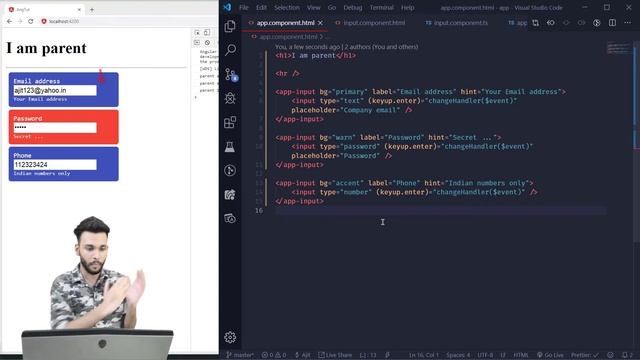The height and width of the screenshot is (360, 640).
Task: Open the Debug view with bug icon
Action: click(x=230, y=98)
